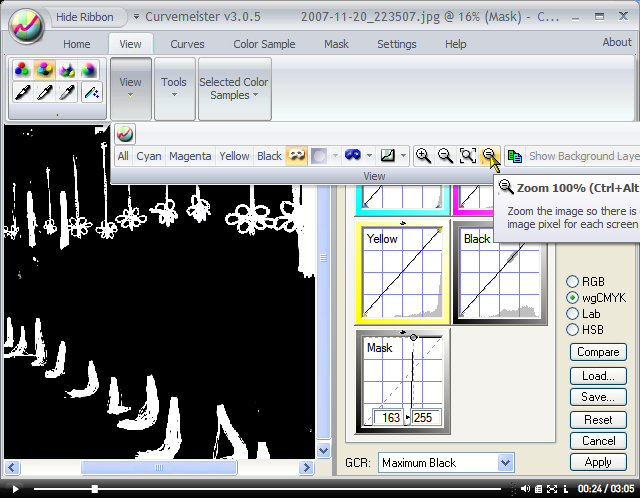Pick the white eyedropper tool
This screenshot has height=498, width=640.
click(x=44, y=92)
